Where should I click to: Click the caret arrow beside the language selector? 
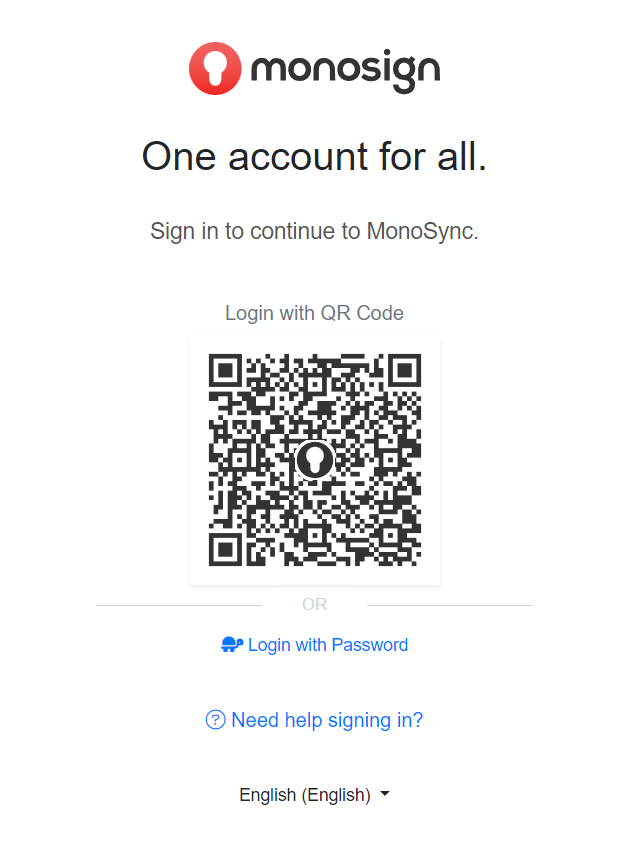point(386,795)
